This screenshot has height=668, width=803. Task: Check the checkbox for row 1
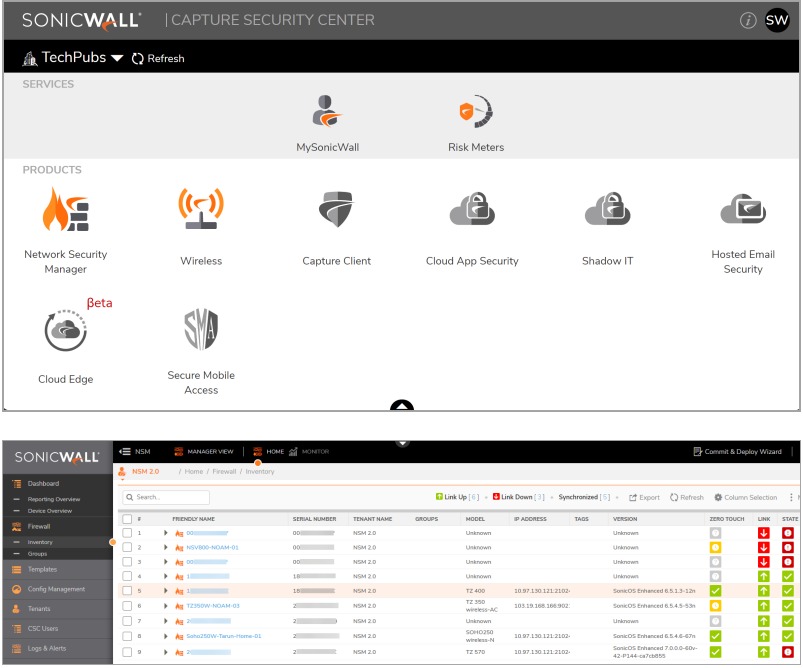[x=127, y=533]
